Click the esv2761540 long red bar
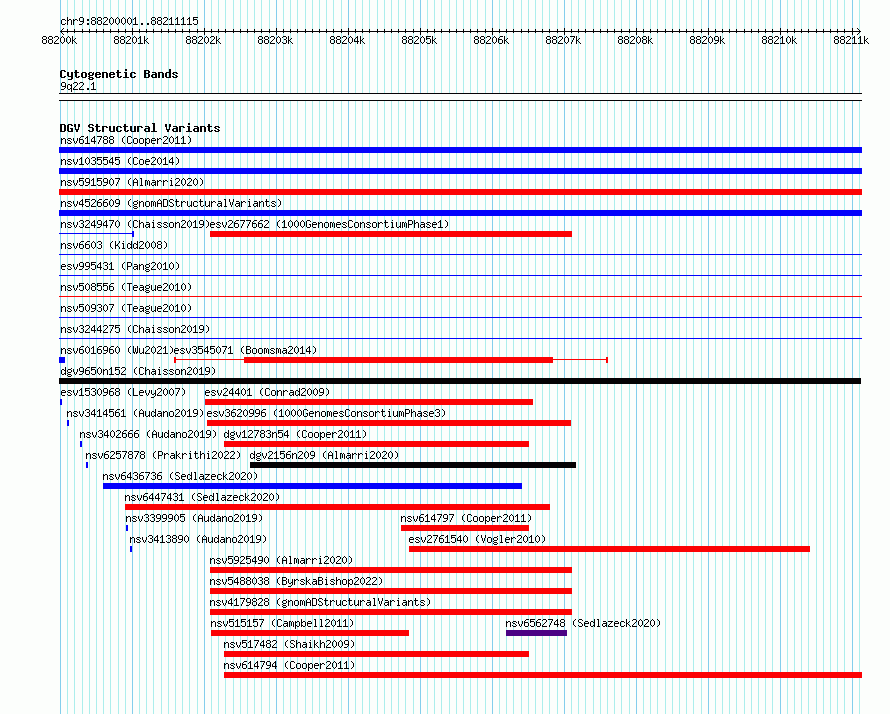Screen dimensions: 890x714 click(610, 549)
